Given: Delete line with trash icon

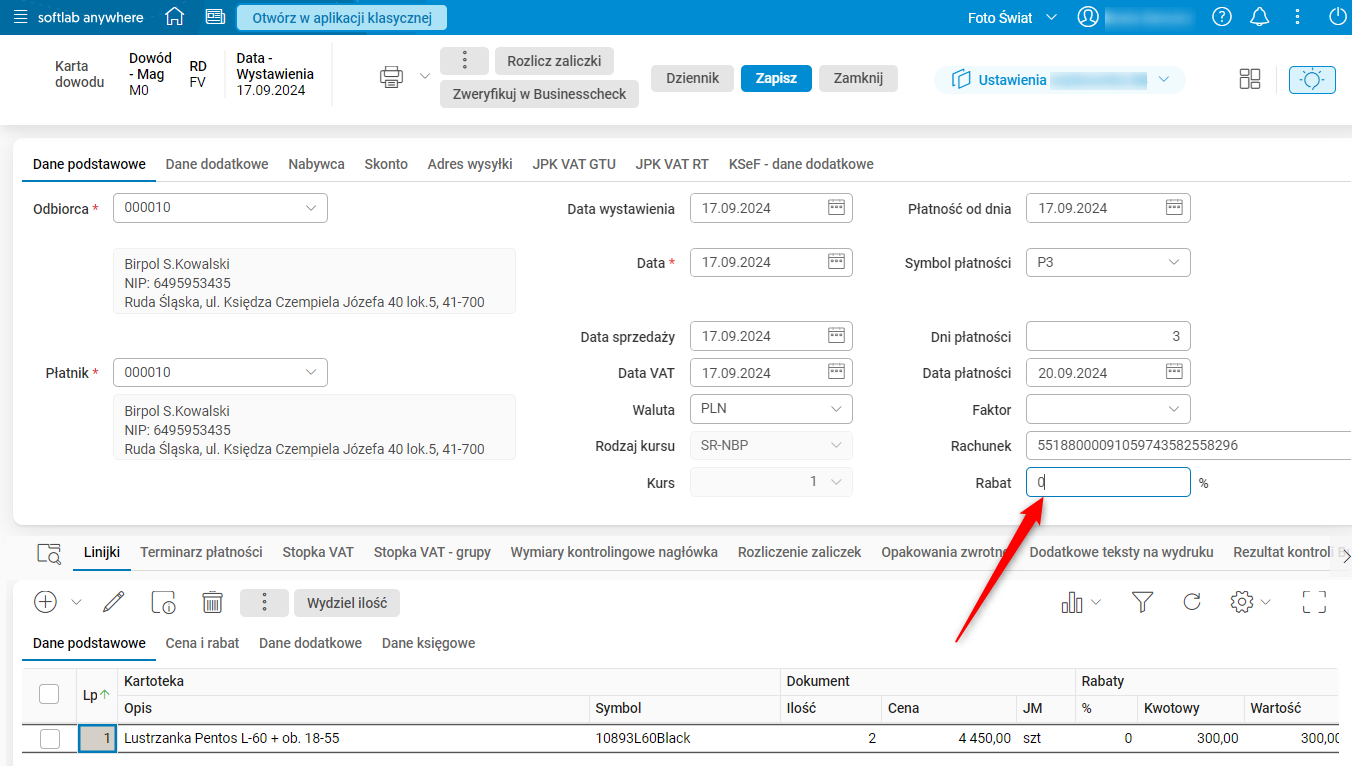Looking at the screenshot, I should pos(212,602).
